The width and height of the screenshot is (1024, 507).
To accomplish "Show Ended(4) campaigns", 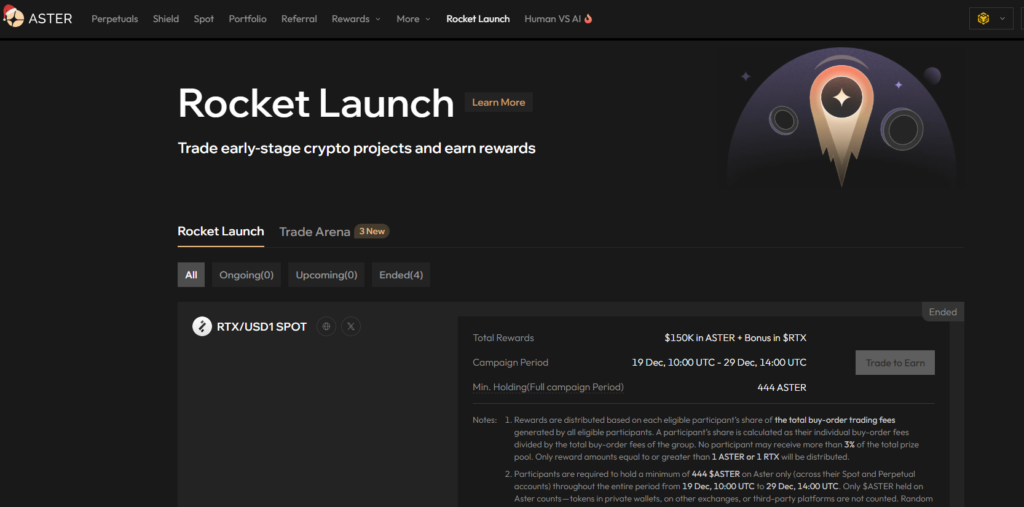I will (401, 275).
